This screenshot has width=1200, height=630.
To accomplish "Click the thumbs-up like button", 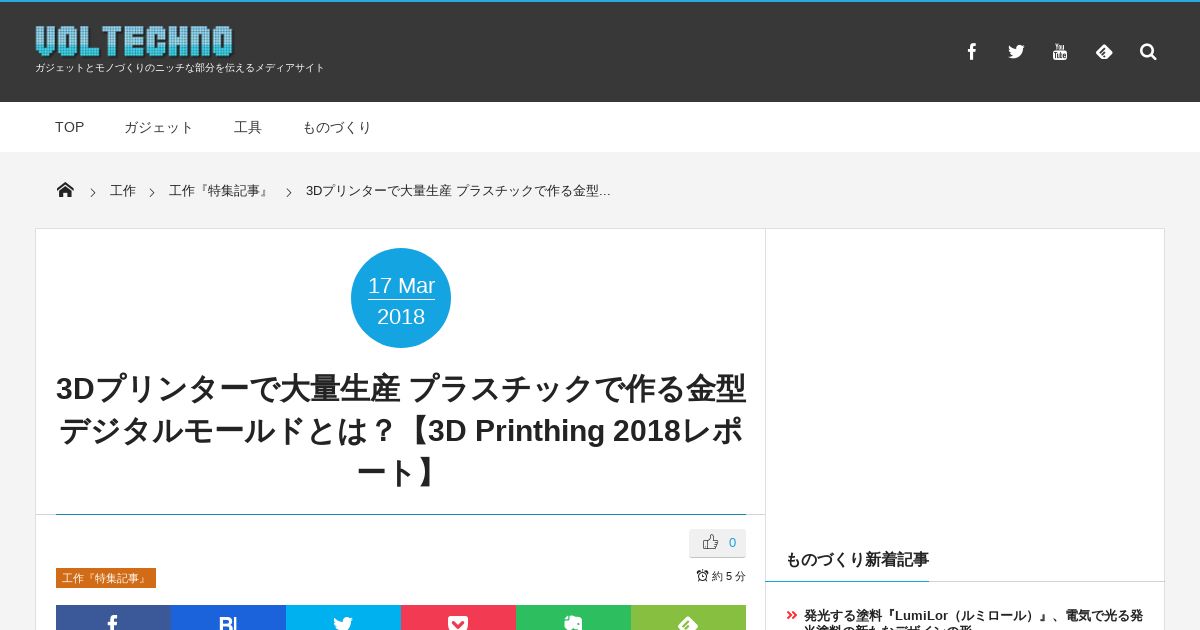I will coord(717,543).
